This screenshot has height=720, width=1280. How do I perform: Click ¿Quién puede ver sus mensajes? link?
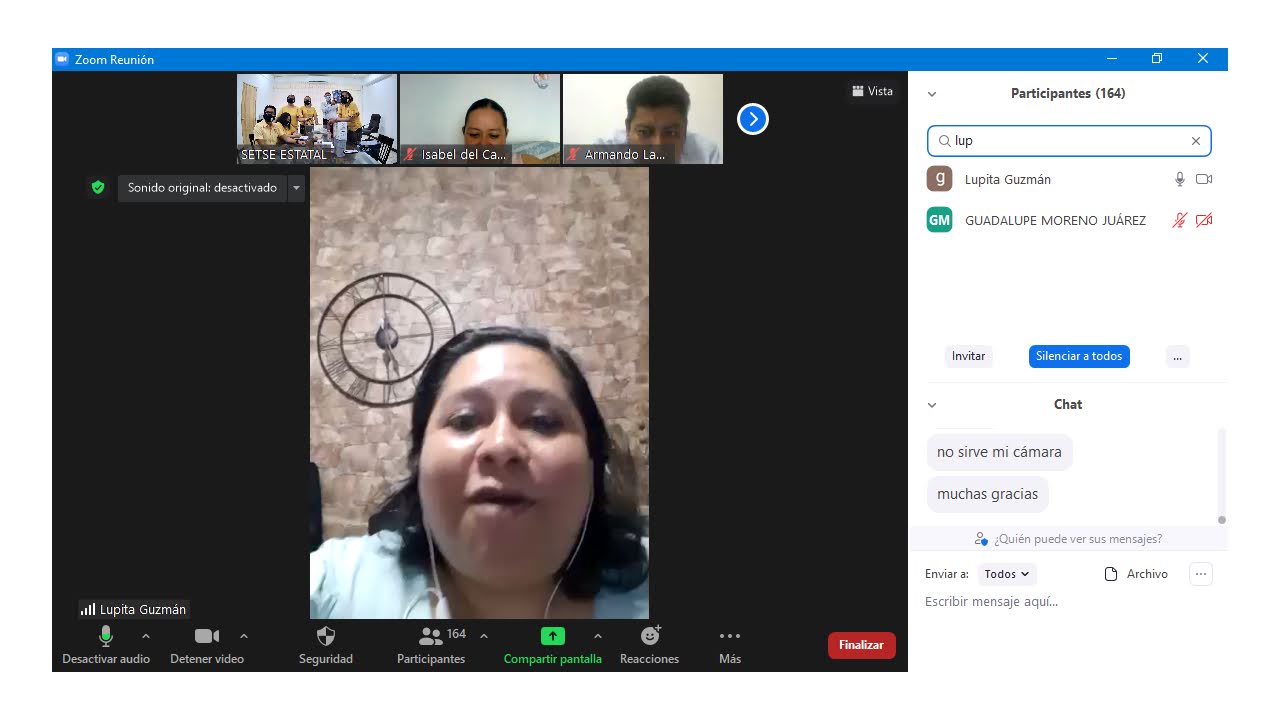1077,539
